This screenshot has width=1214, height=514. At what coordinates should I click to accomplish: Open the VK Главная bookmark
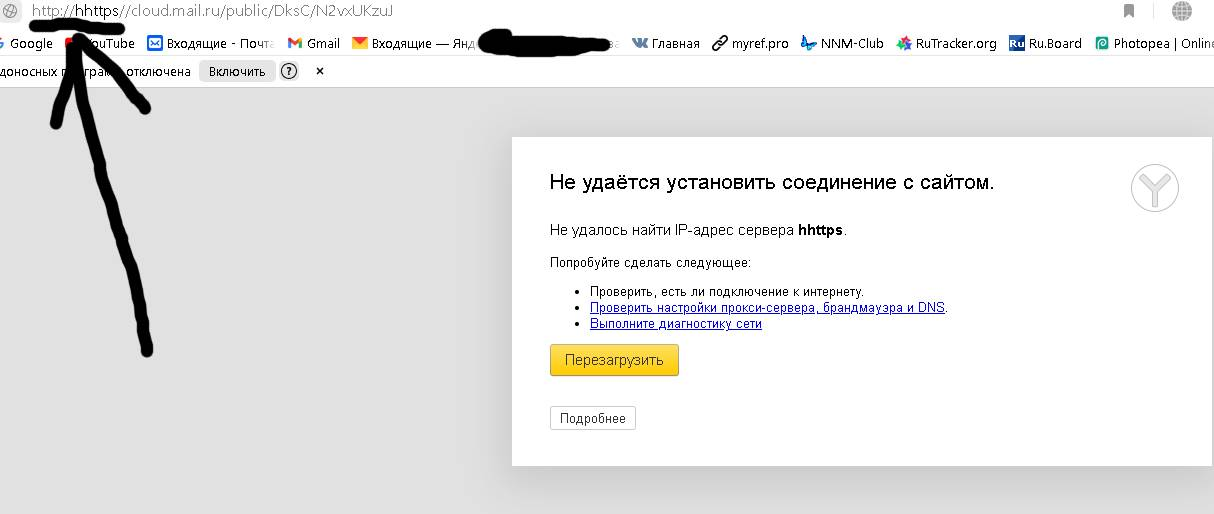pos(666,43)
